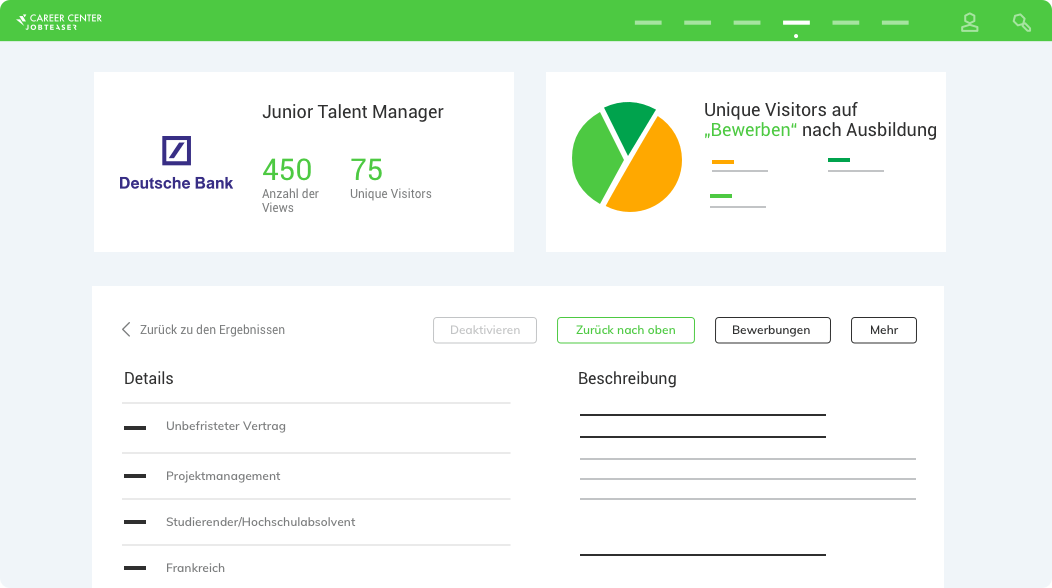Select the Studierender/Hochschulabsolvent detail row
The width and height of the screenshot is (1052, 588).
click(316, 522)
